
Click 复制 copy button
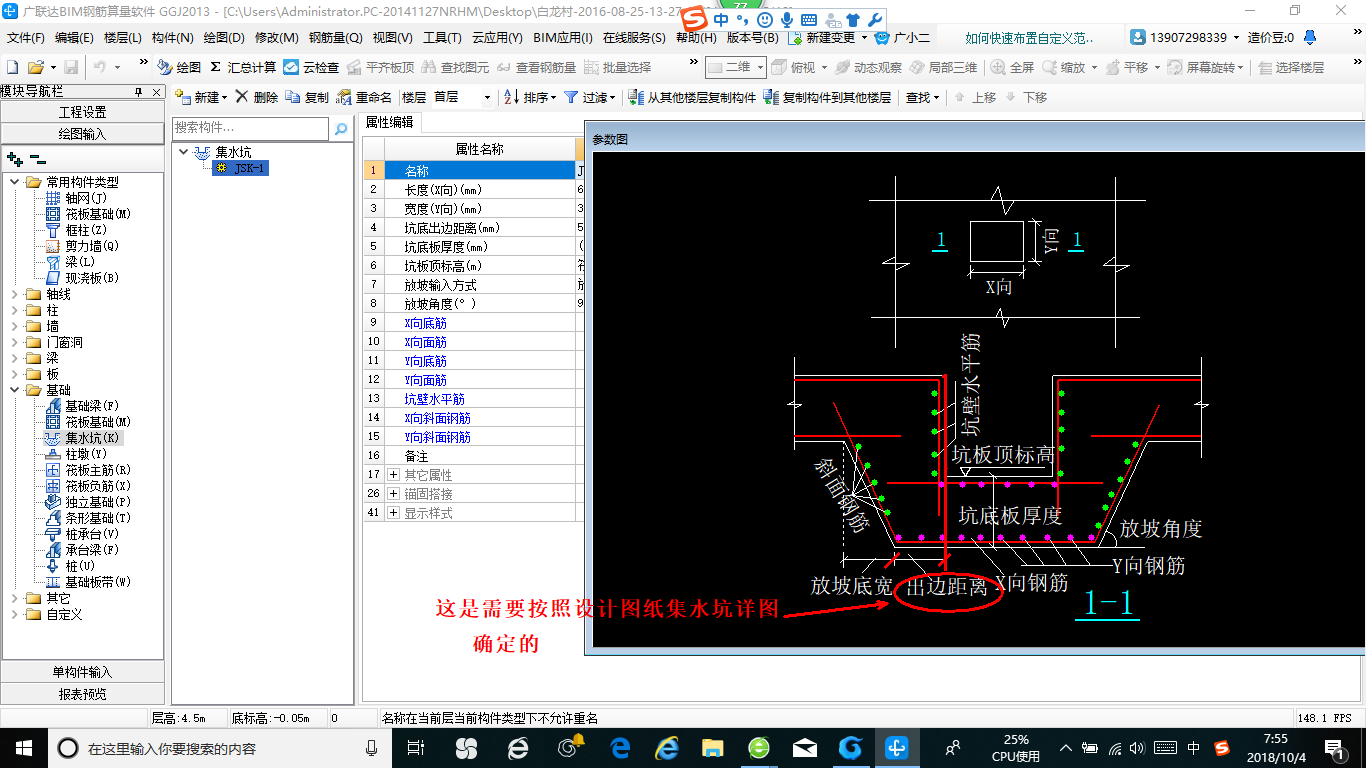click(x=307, y=97)
